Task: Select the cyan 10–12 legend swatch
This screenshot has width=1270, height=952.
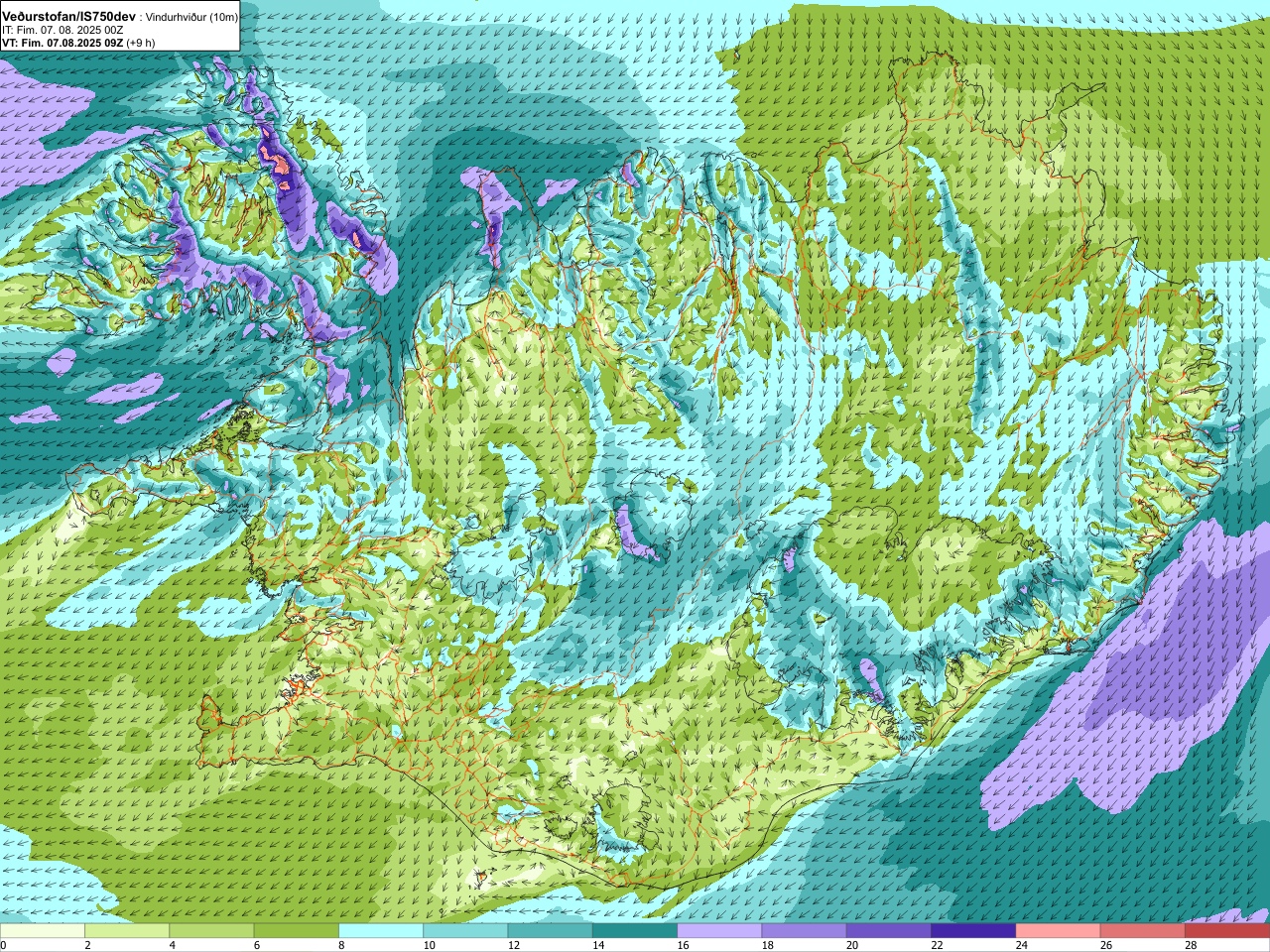Action: click(x=465, y=931)
